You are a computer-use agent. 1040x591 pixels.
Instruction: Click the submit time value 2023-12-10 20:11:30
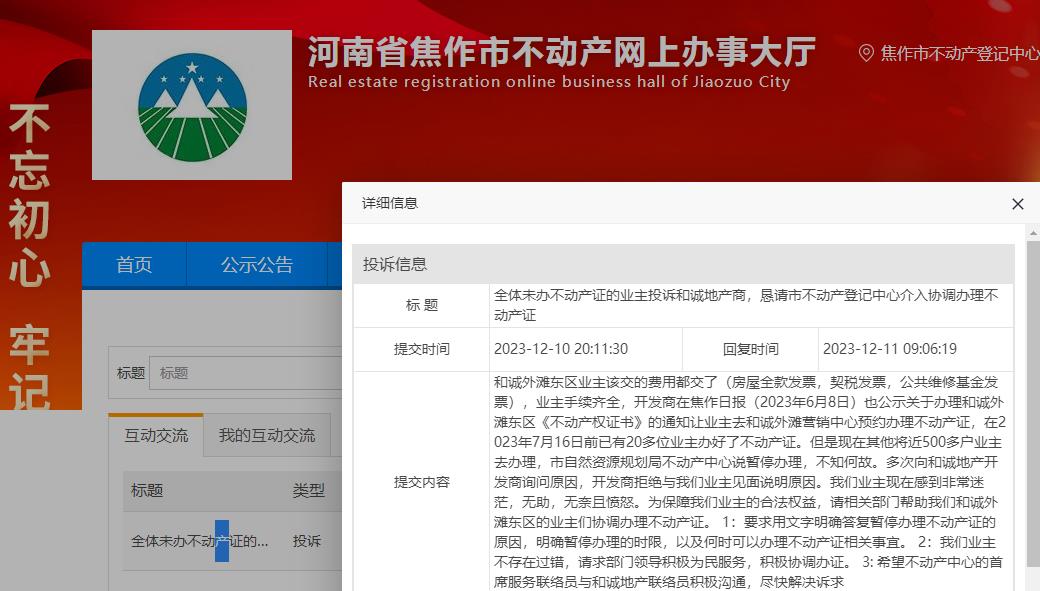pyautogui.click(x=560, y=349)
